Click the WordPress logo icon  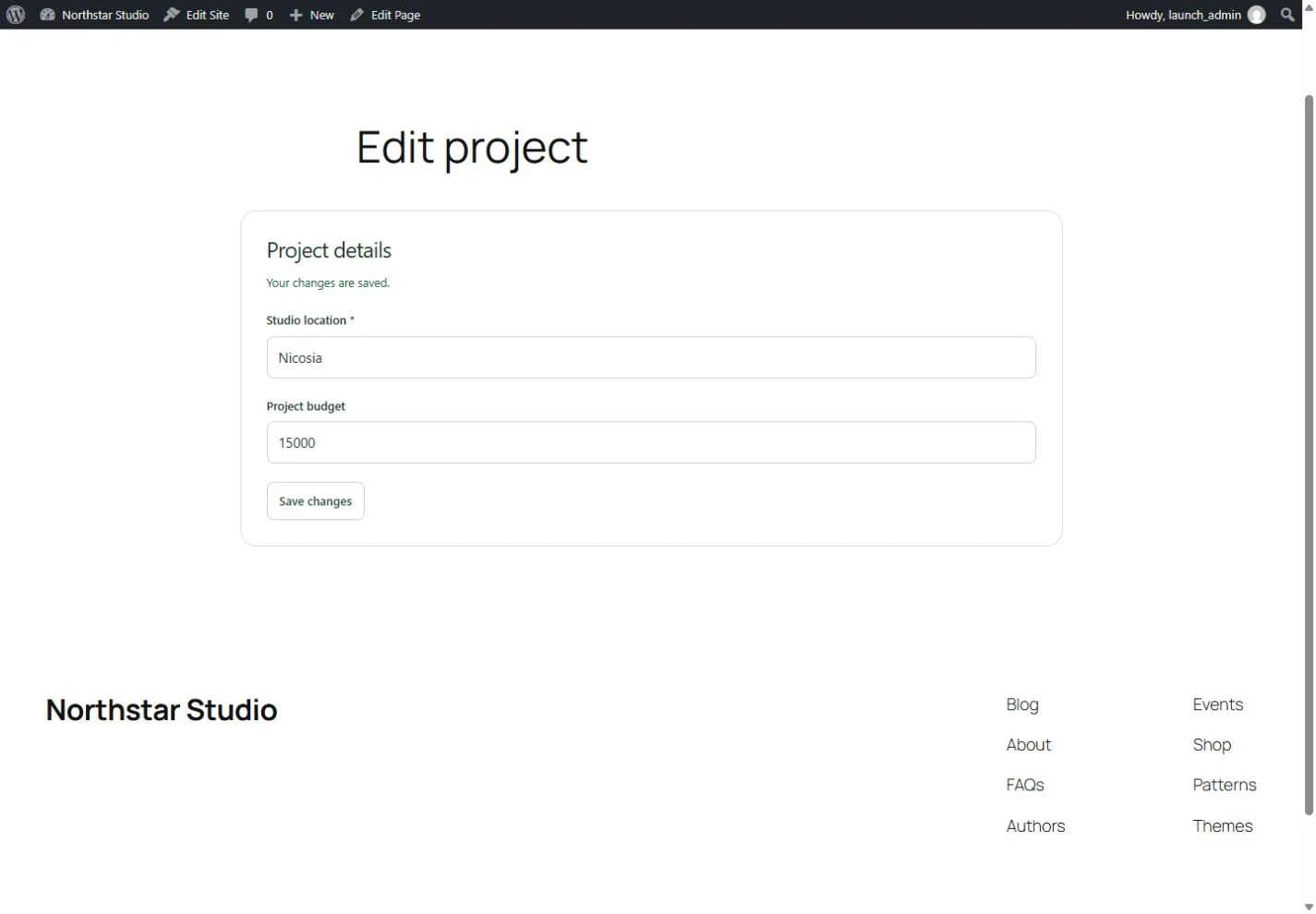[16, 15]
